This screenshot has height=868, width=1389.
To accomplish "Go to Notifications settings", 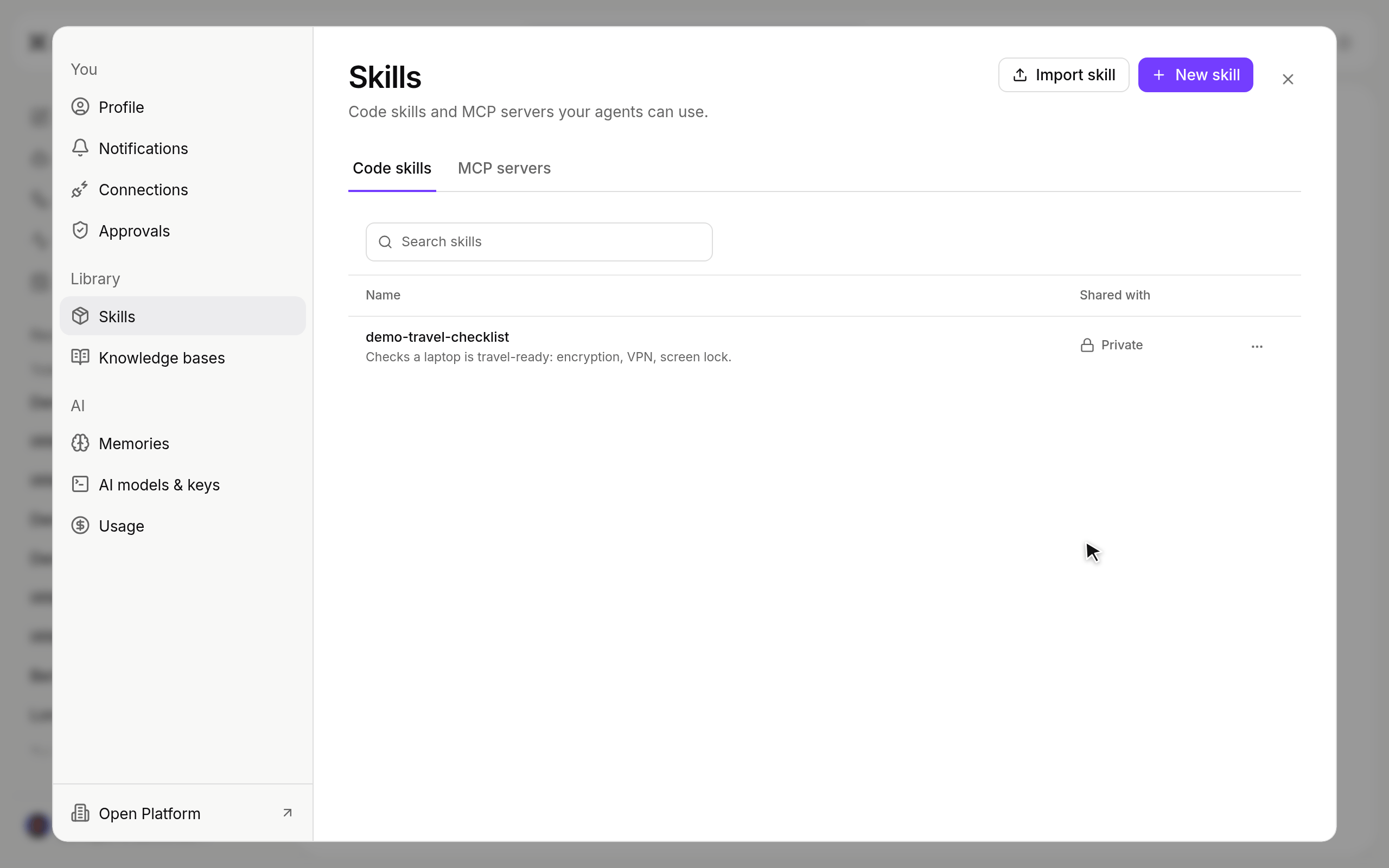I will coord(182,148).
